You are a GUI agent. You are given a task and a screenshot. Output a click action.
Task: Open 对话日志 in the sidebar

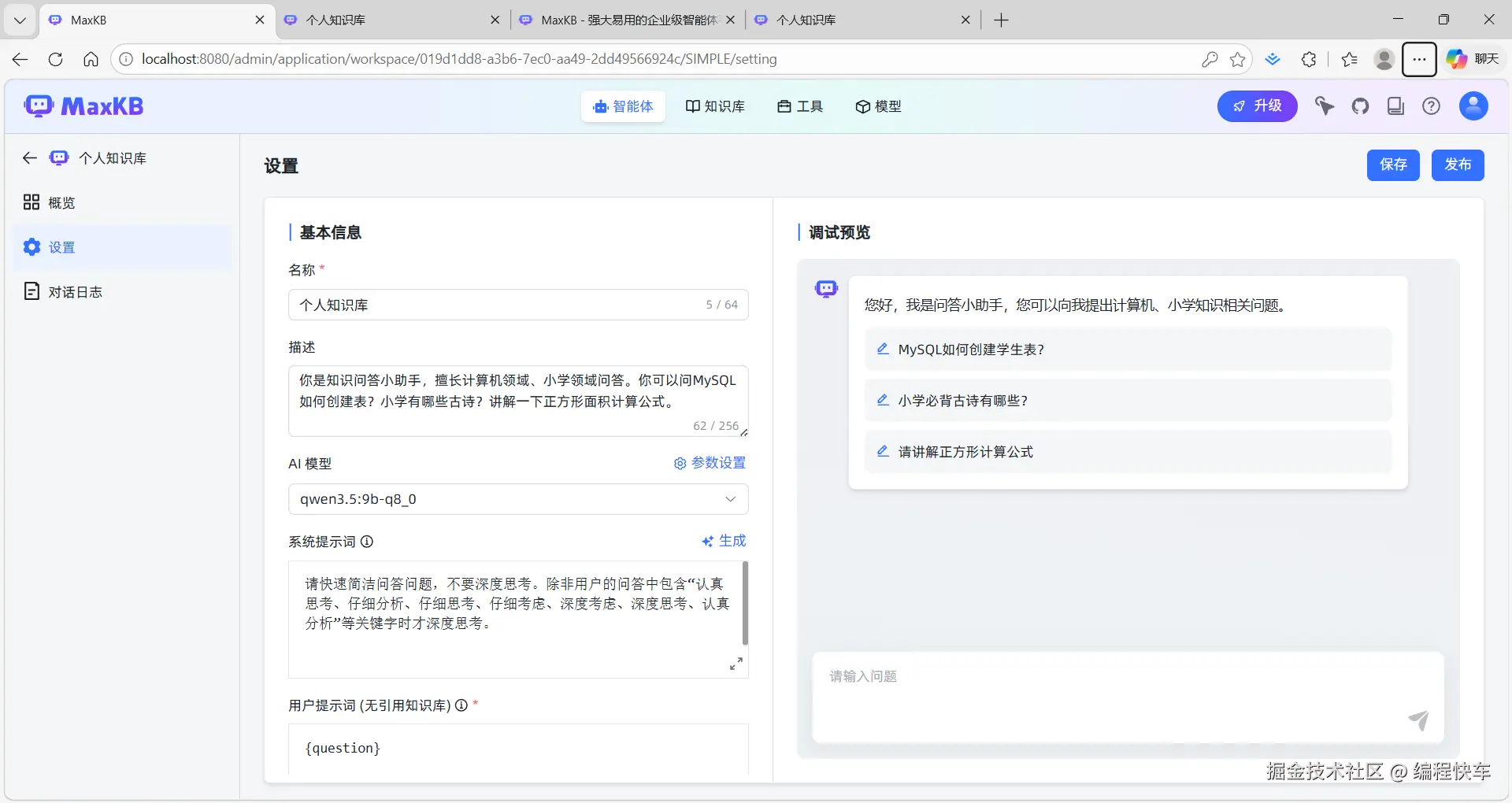(122, 292)
